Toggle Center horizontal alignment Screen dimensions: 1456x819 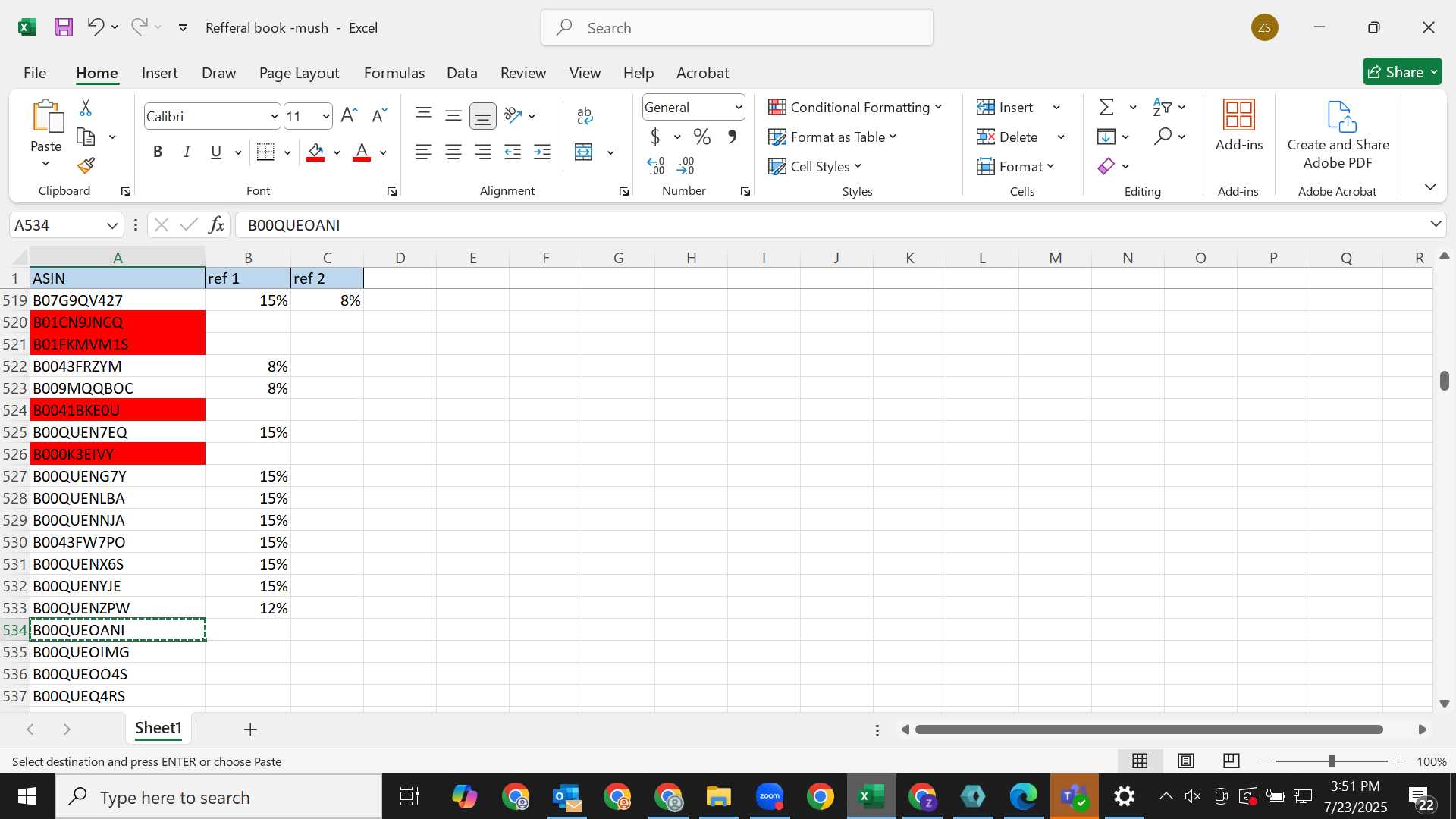453,152
